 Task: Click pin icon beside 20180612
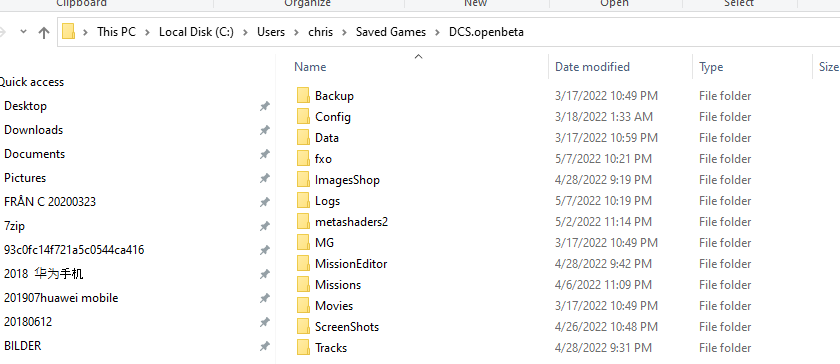[265, 322]
